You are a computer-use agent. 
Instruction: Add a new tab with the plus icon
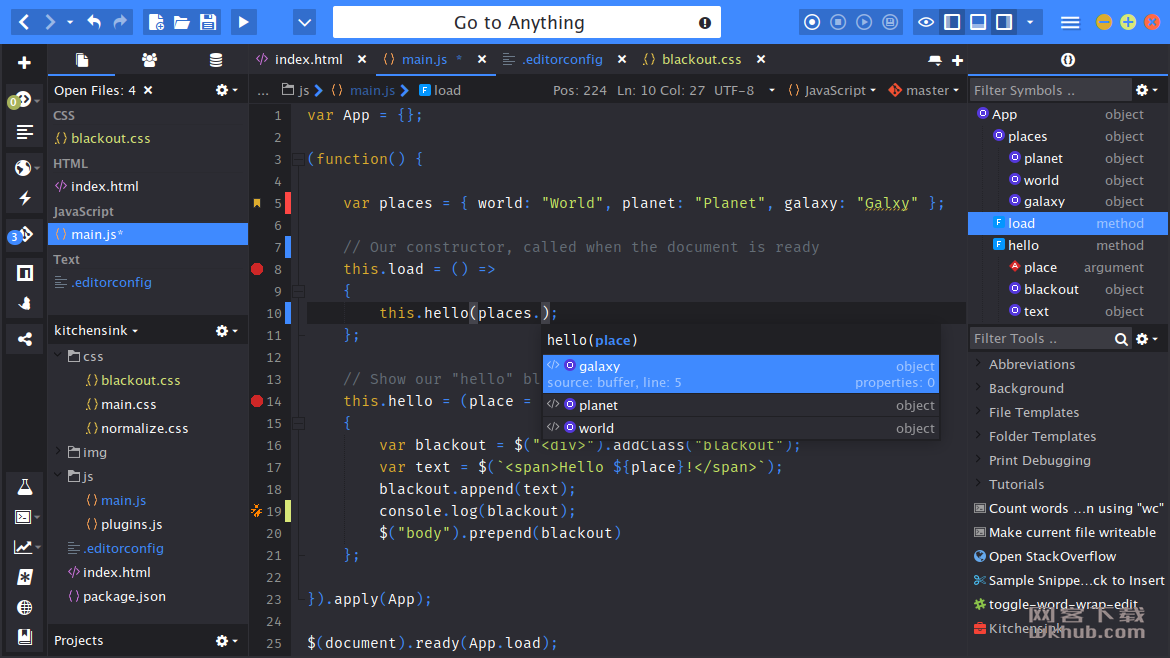(x=957, y=60)
